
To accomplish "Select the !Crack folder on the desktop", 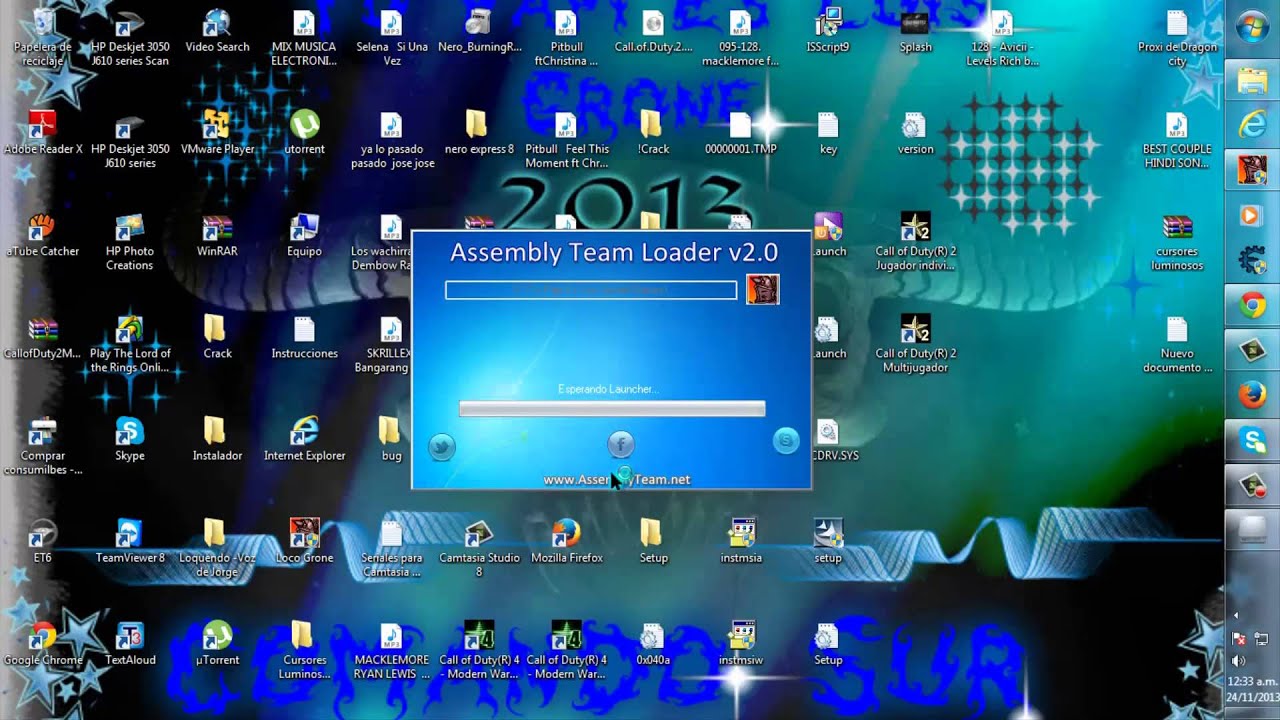I will click(653, 134).
